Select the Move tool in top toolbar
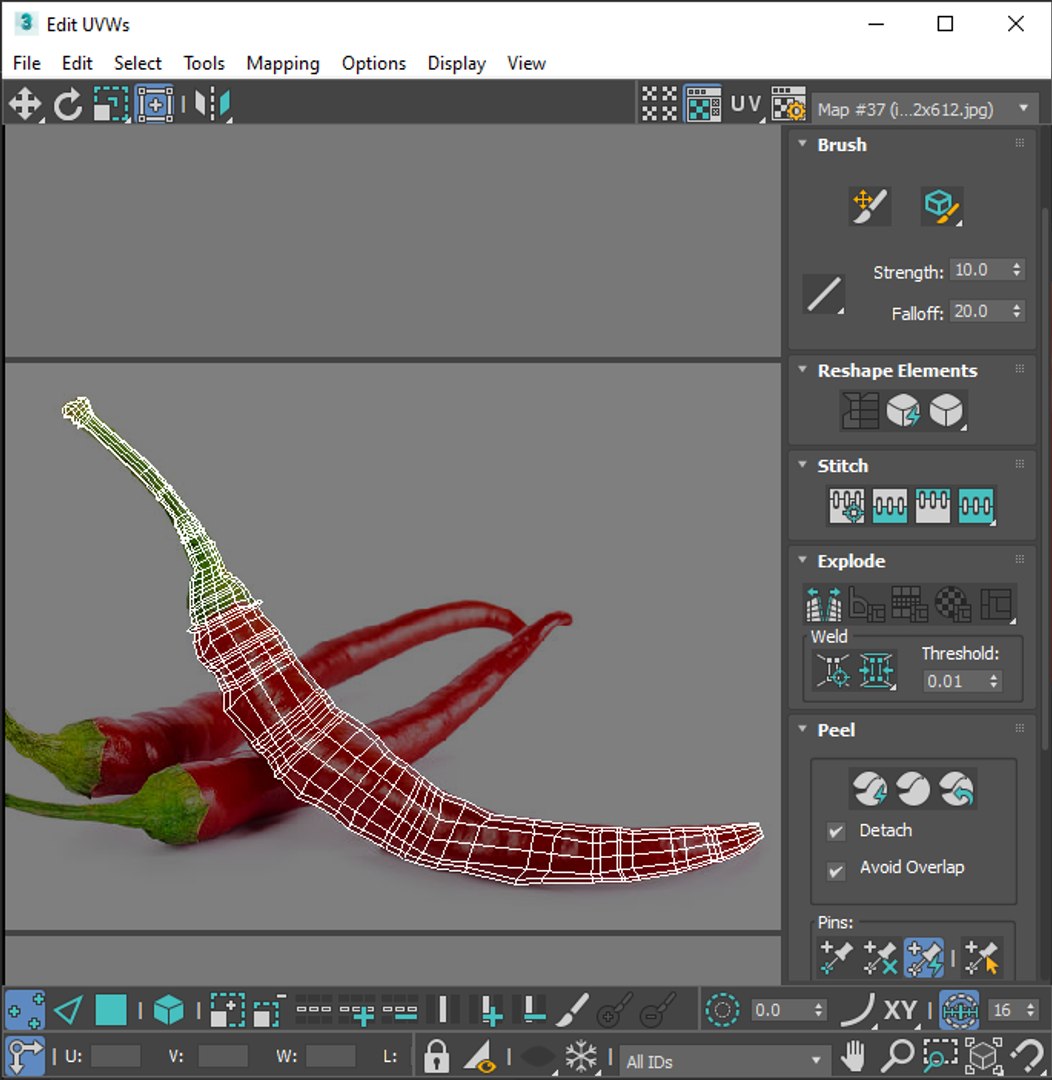 25,105
